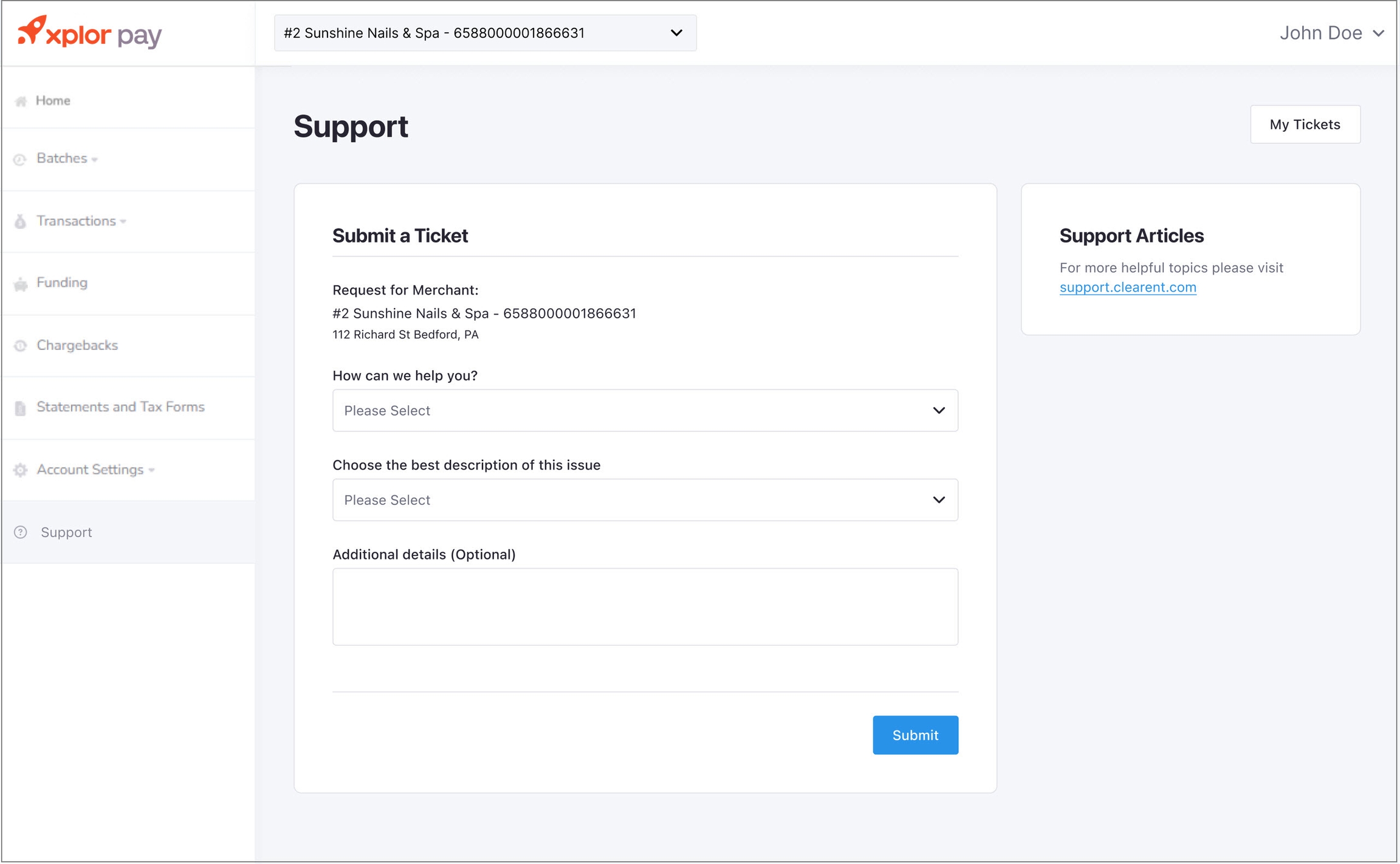Click the Statements and Tax Forms document icon
The image size is (1400, 864).
click(20, 408)
